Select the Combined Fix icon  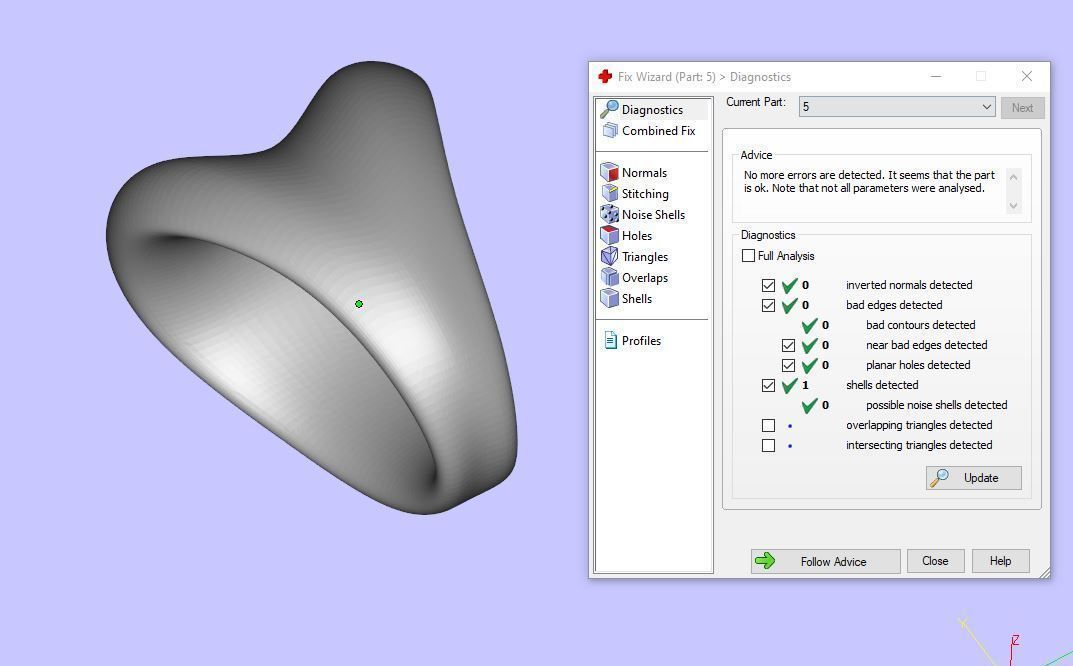click(x=610, y=130)
